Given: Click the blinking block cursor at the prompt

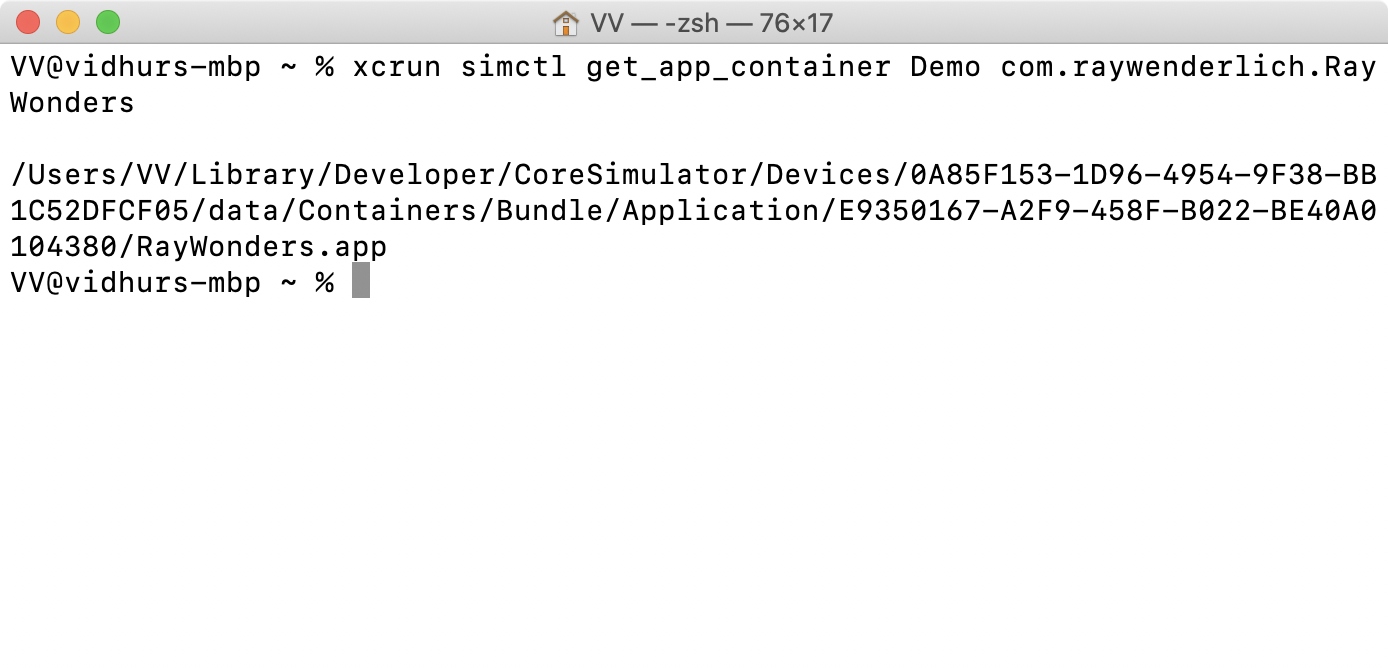Looking at the screenshot, I should [362, 281].
